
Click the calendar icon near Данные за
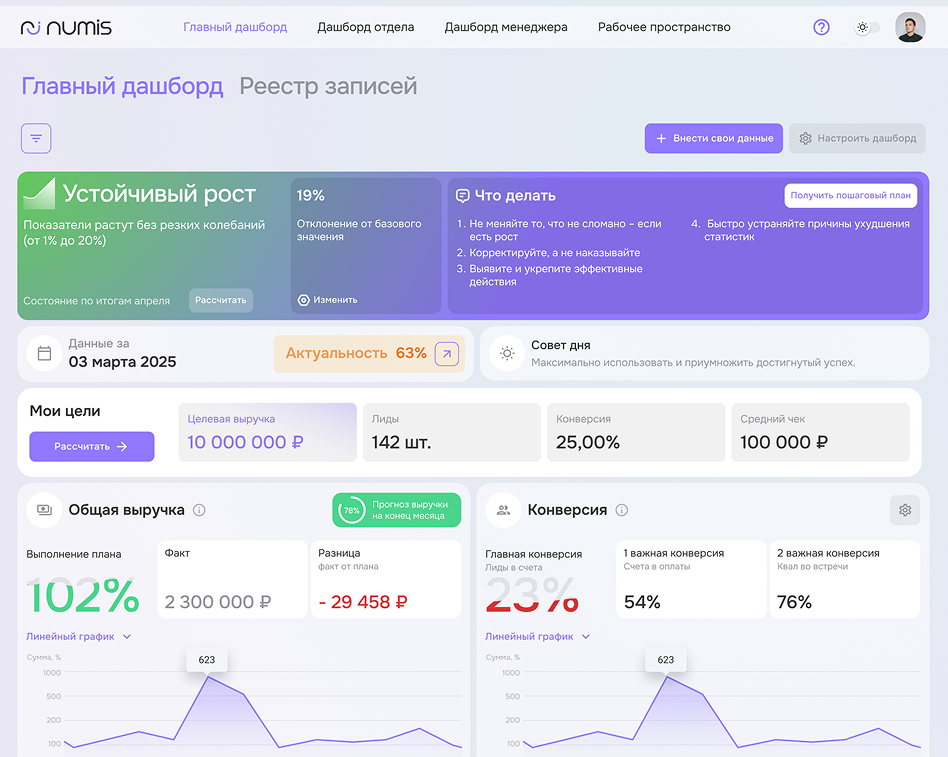tap(44, 353)
